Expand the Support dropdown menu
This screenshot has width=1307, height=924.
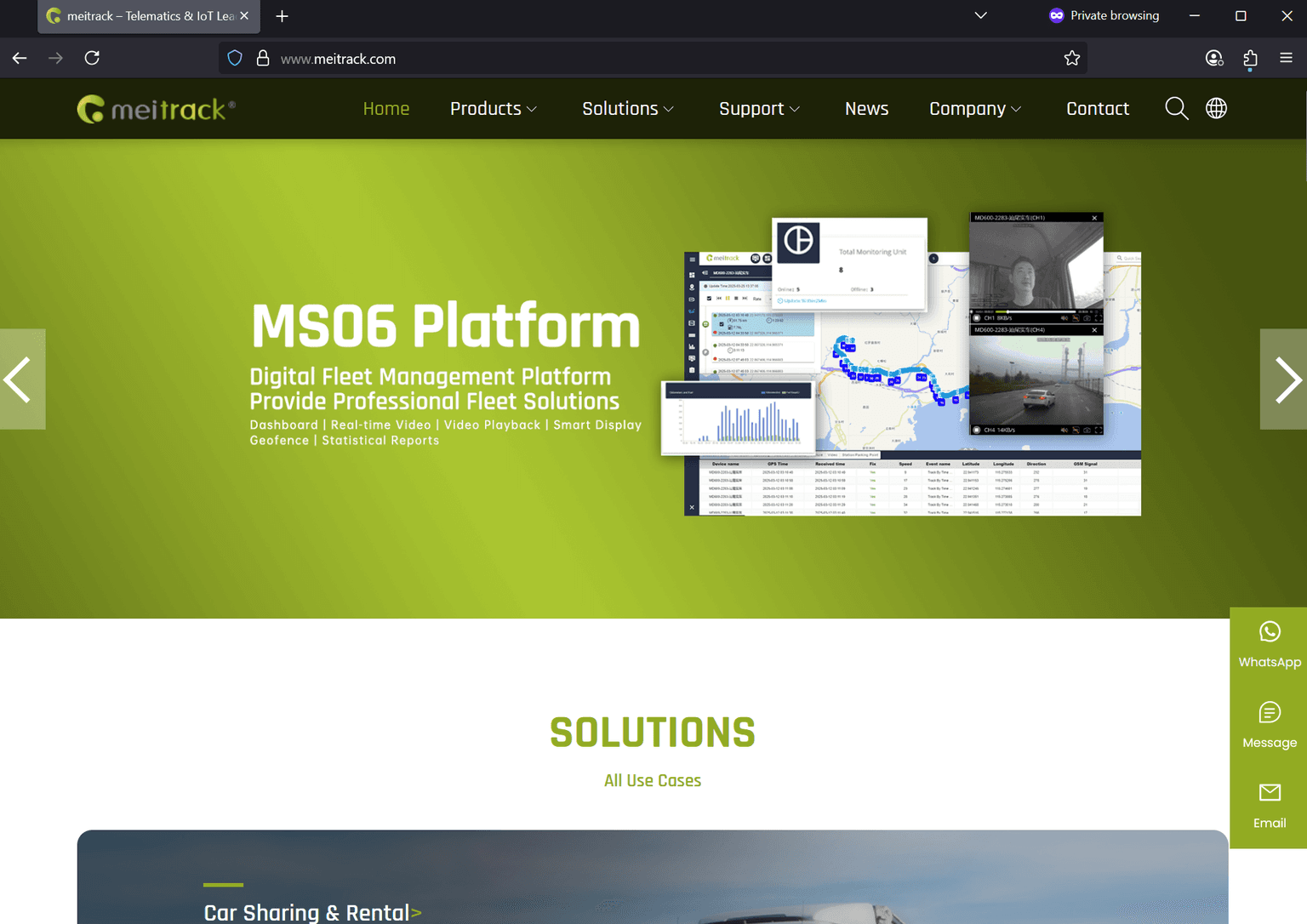[x=759, y=109]
